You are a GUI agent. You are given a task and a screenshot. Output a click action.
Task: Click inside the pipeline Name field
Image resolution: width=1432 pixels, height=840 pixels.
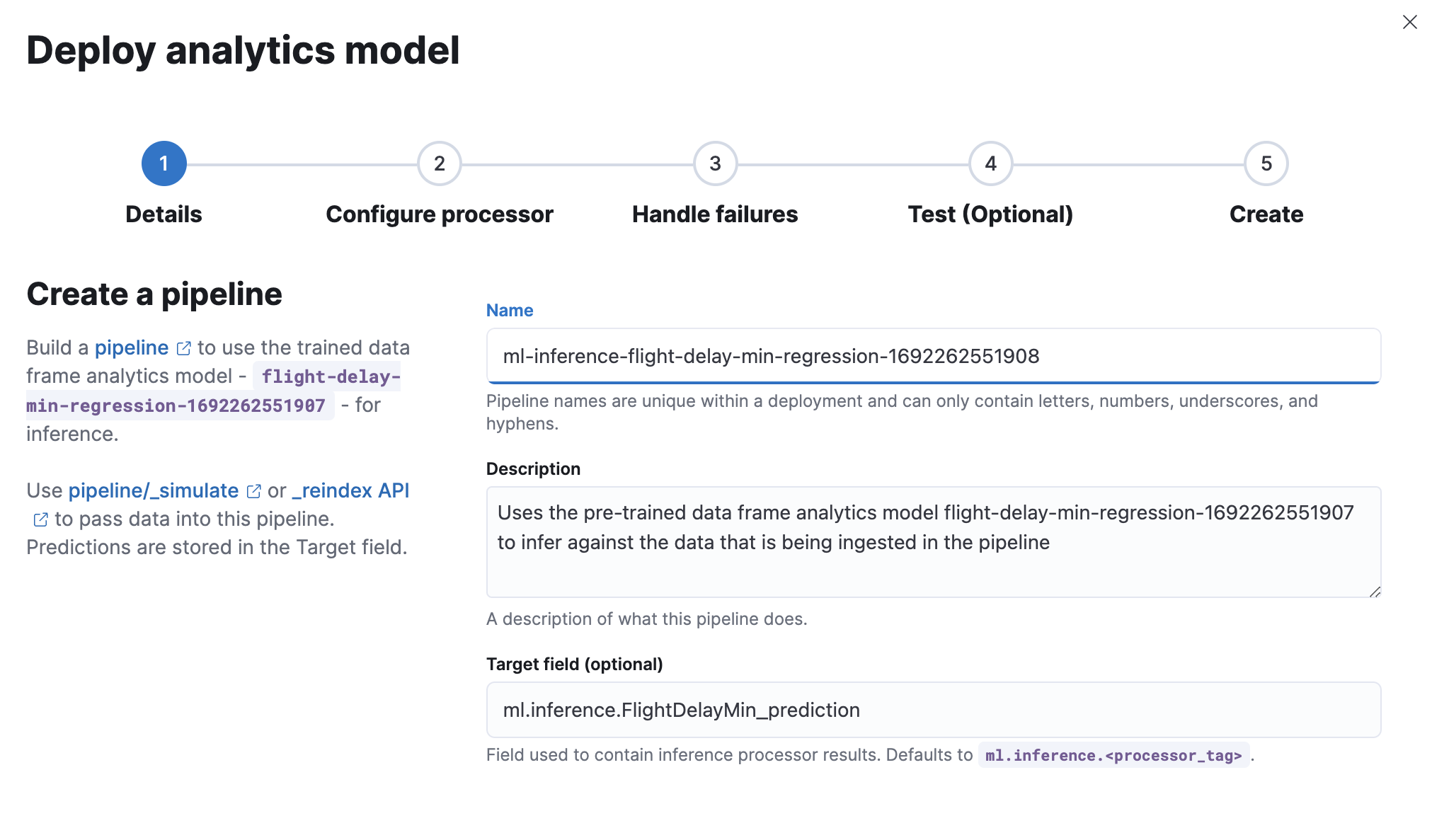[x=933, y=357]
